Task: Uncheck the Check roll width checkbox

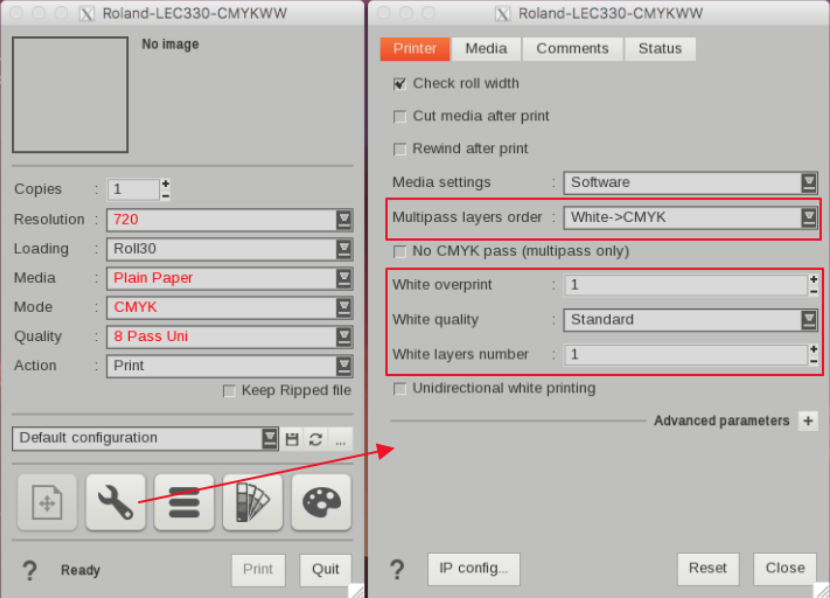Action: (x=400, y=84)
